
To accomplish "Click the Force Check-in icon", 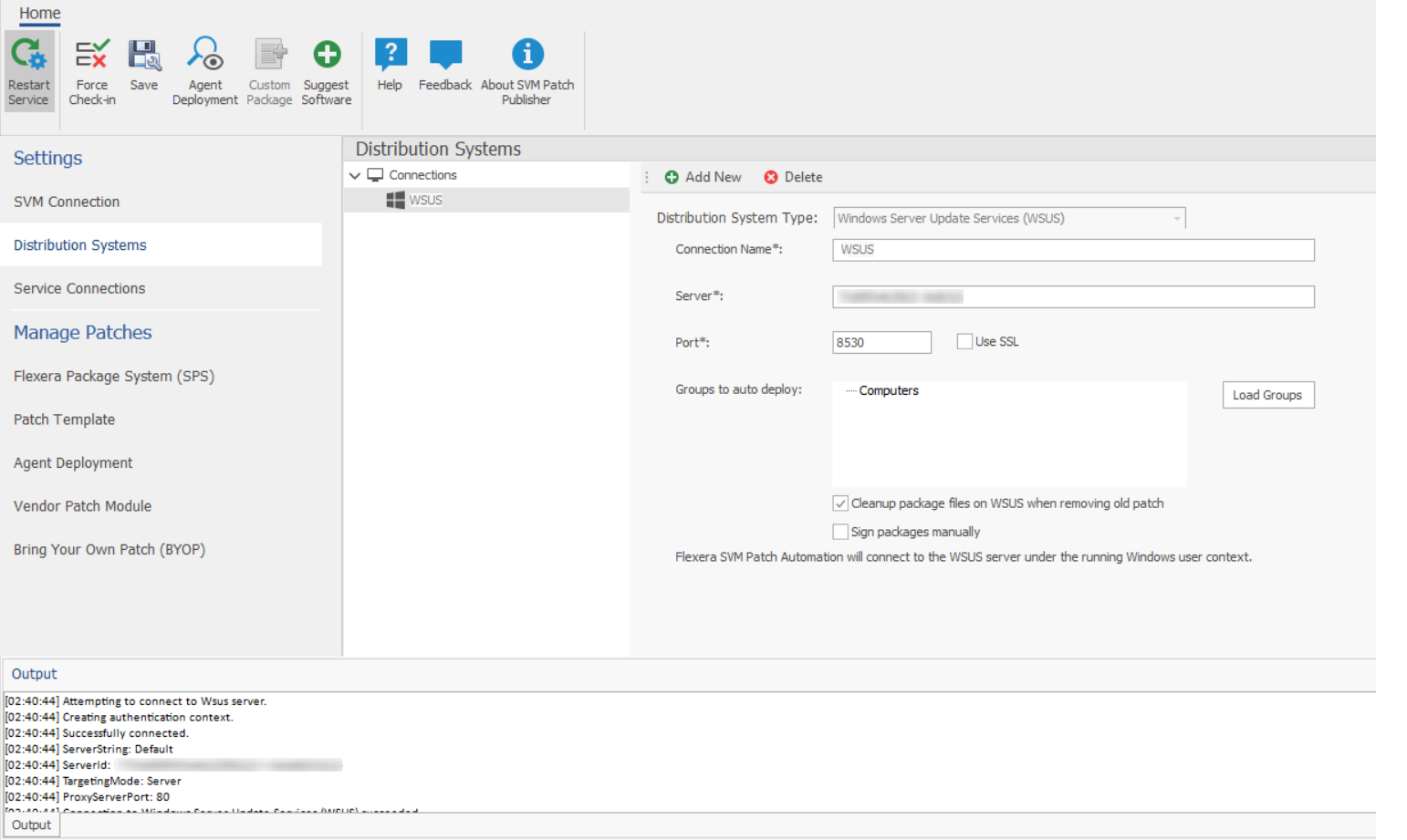I will tap(91, 55).
